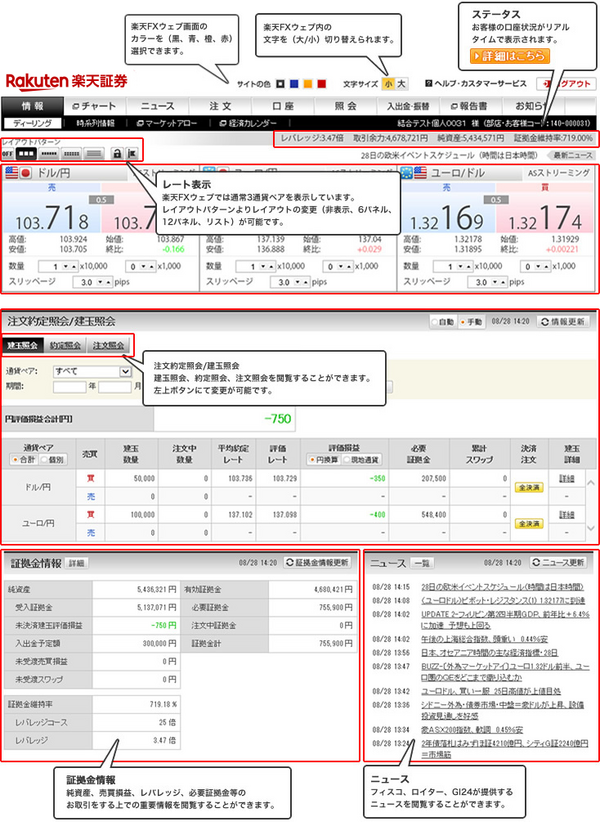The height and width of the screenshot is (822, 600).
Task: Set font size to 小
Action: click(388, 84)
